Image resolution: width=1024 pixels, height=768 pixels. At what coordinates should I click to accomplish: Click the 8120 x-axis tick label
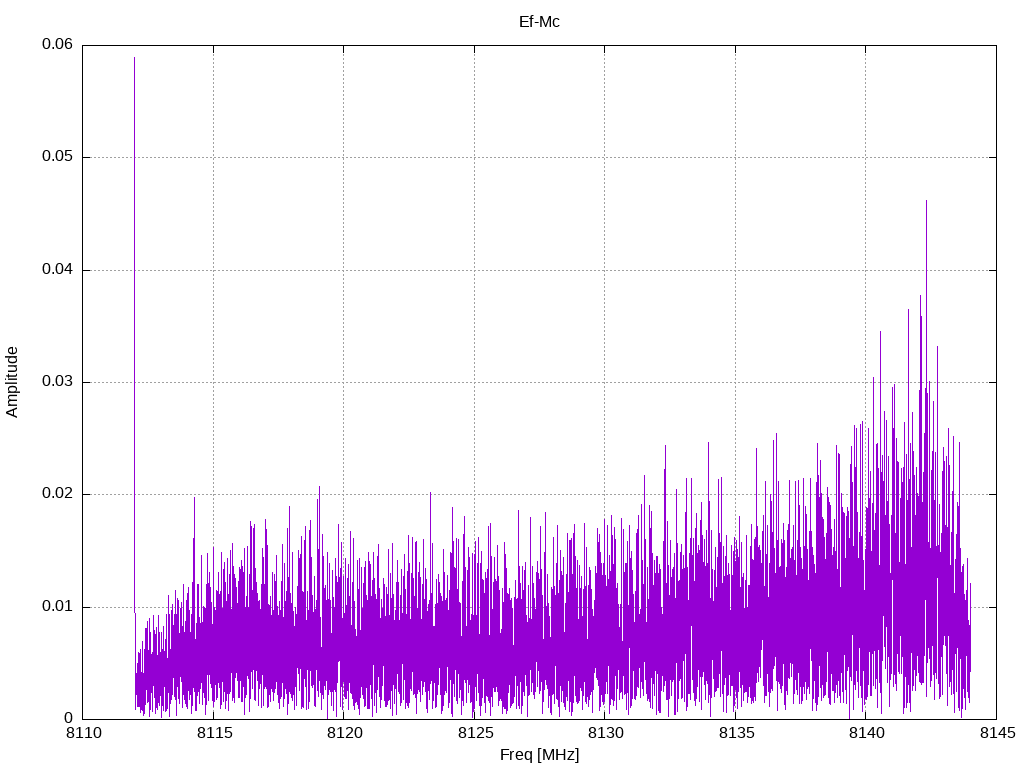[x=344, y=733]
